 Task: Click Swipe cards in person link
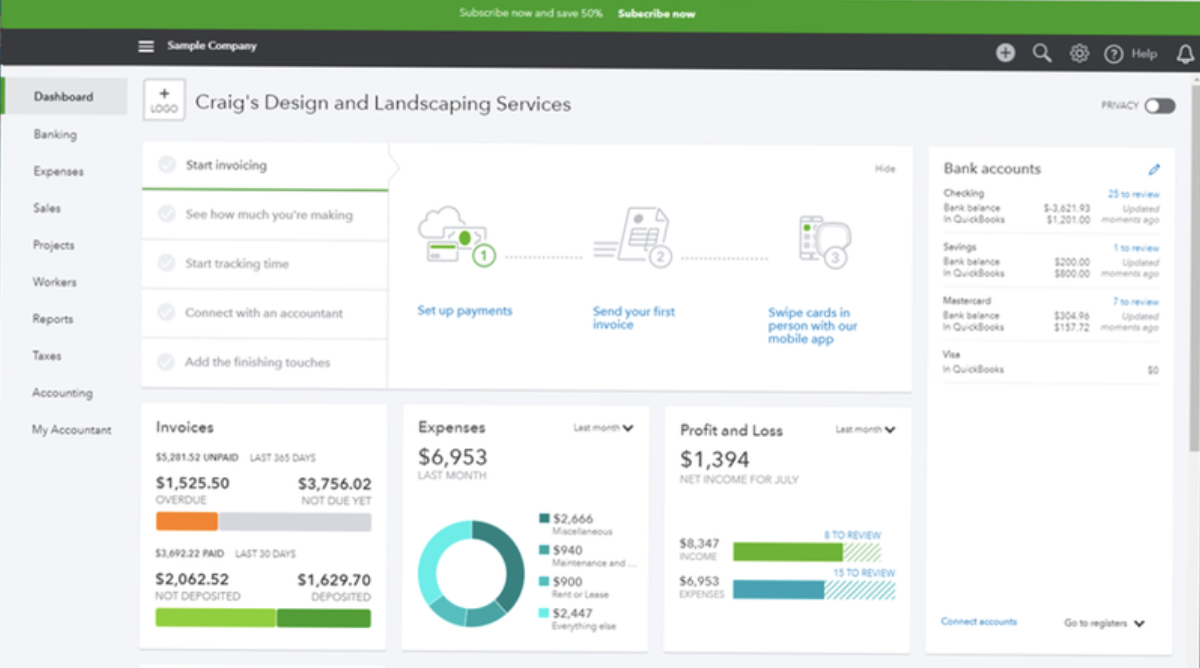coord(813,326)
